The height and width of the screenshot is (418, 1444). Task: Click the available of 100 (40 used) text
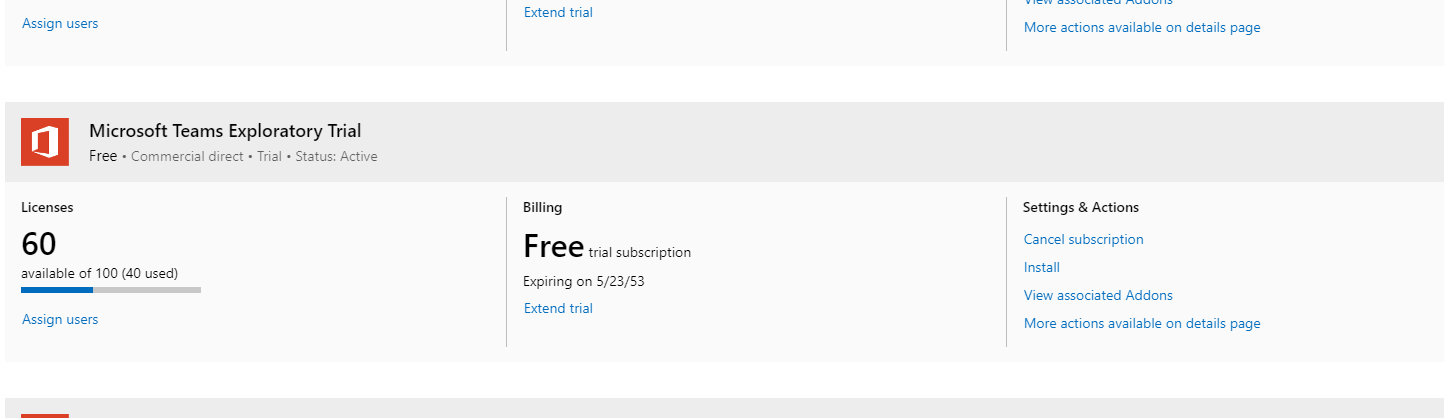coord(99,273)
